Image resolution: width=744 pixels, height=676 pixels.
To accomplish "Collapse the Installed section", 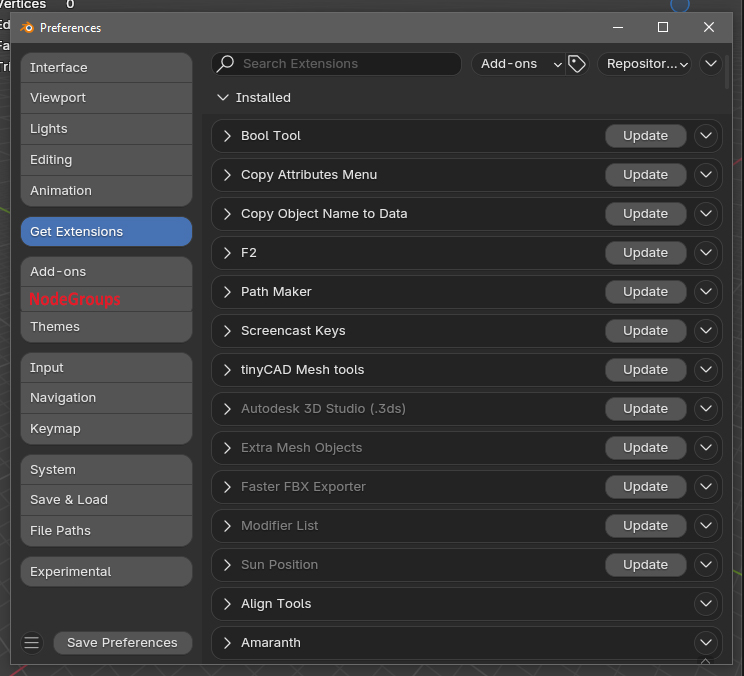I will click(x=223, y=98).
